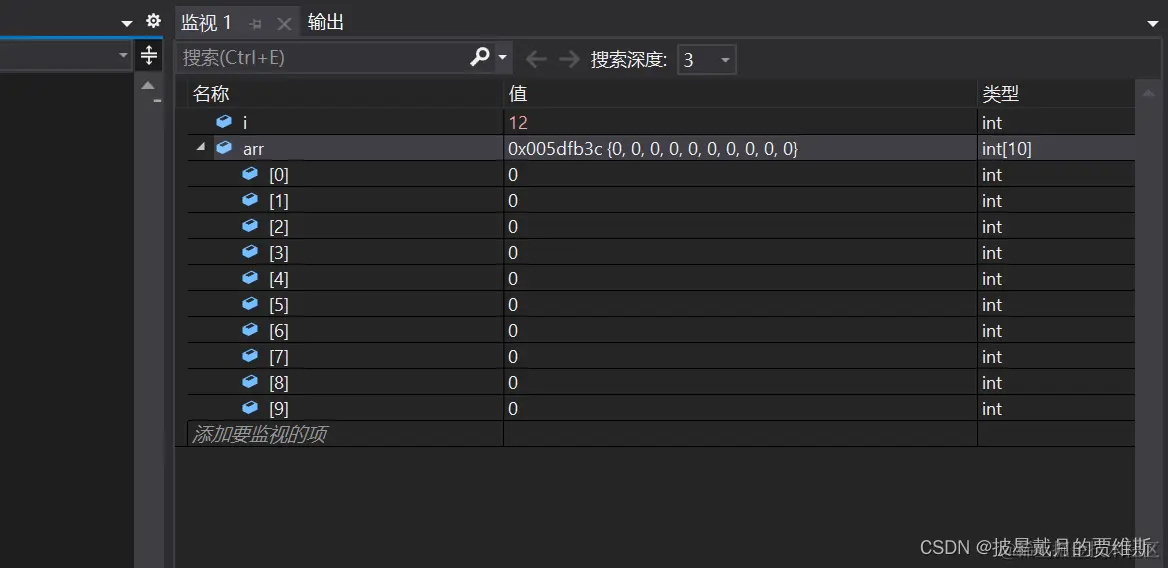
Task: Click the cube icon of element [6]
Action: coord(250,330)
